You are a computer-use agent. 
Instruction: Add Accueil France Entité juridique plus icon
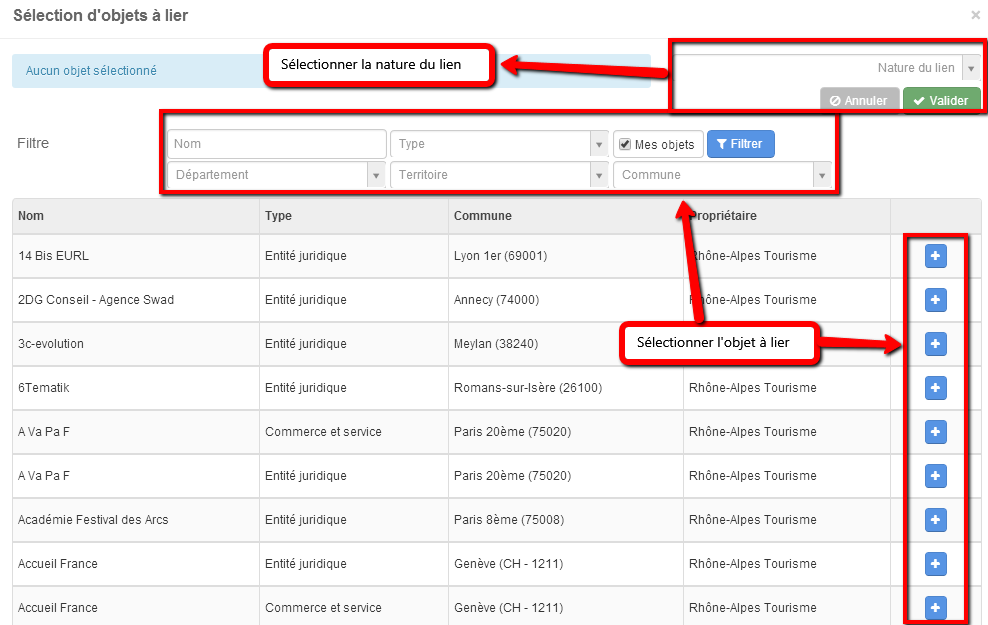click(x=936, y=564)
